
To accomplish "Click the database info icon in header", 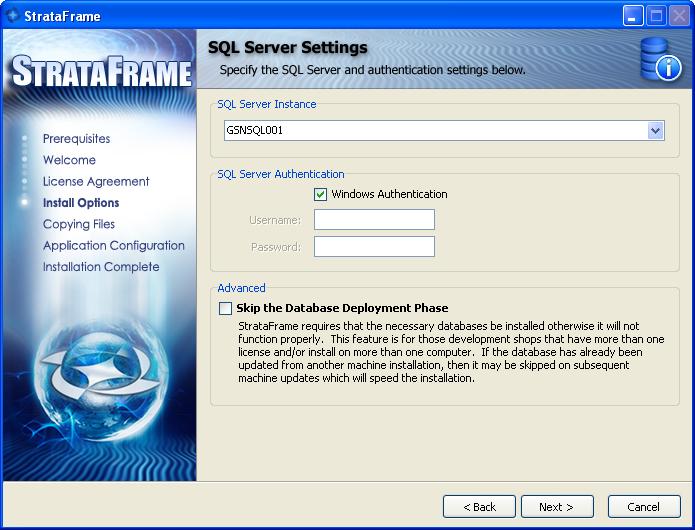I will click(x=660, y=61).
